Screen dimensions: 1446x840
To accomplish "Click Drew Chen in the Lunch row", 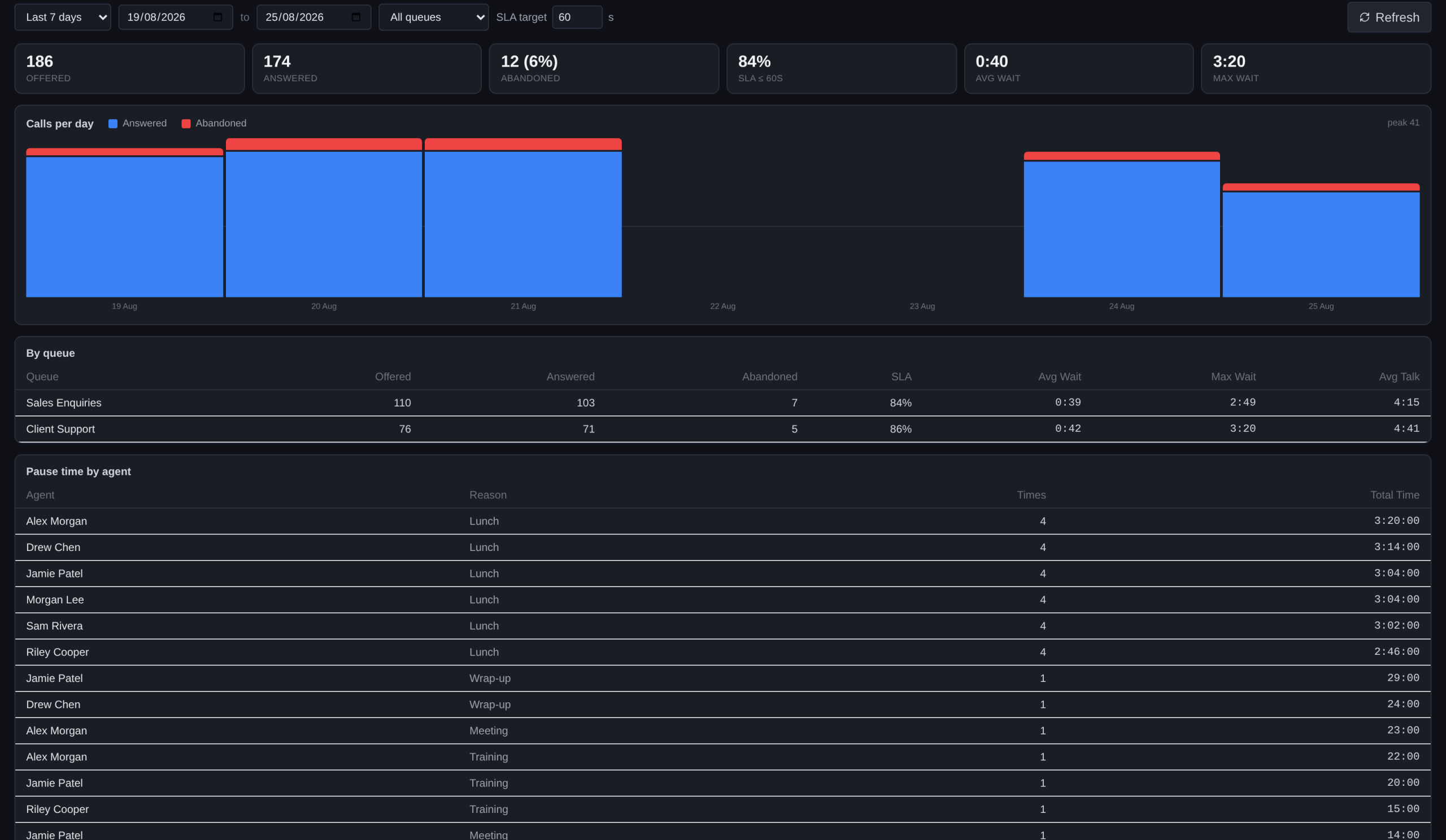I will pyautogui.click(x=53, y=548).
